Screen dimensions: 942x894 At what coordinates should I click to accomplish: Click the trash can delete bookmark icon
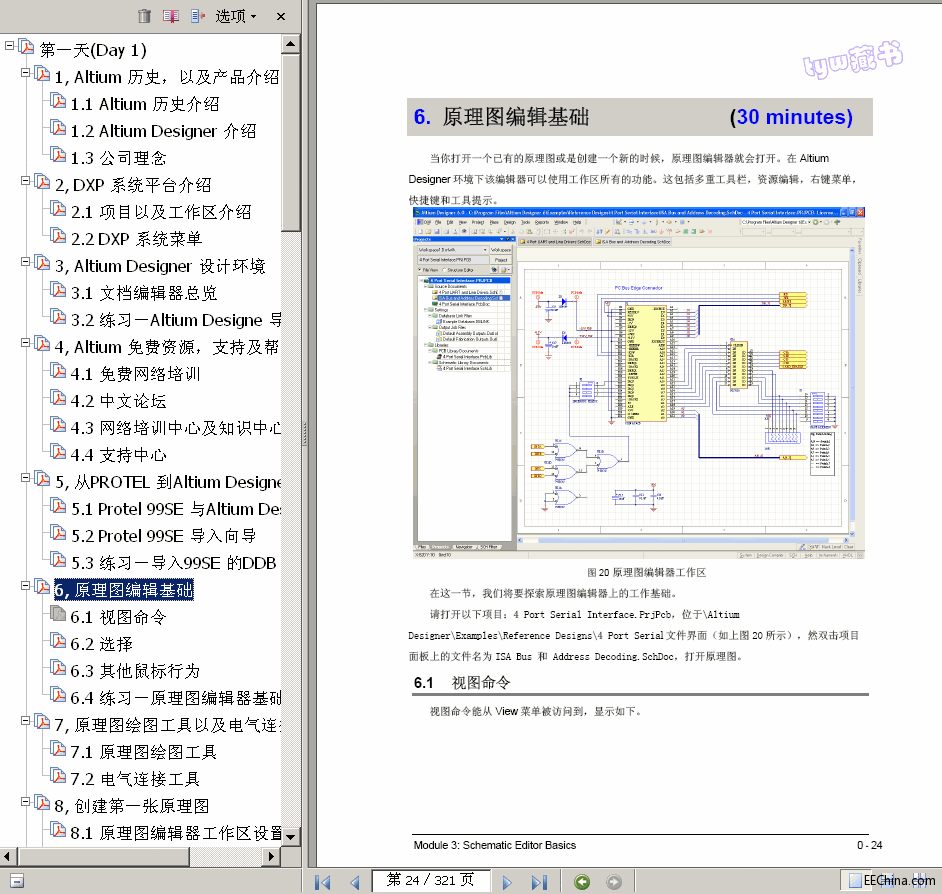pos(144,16)
